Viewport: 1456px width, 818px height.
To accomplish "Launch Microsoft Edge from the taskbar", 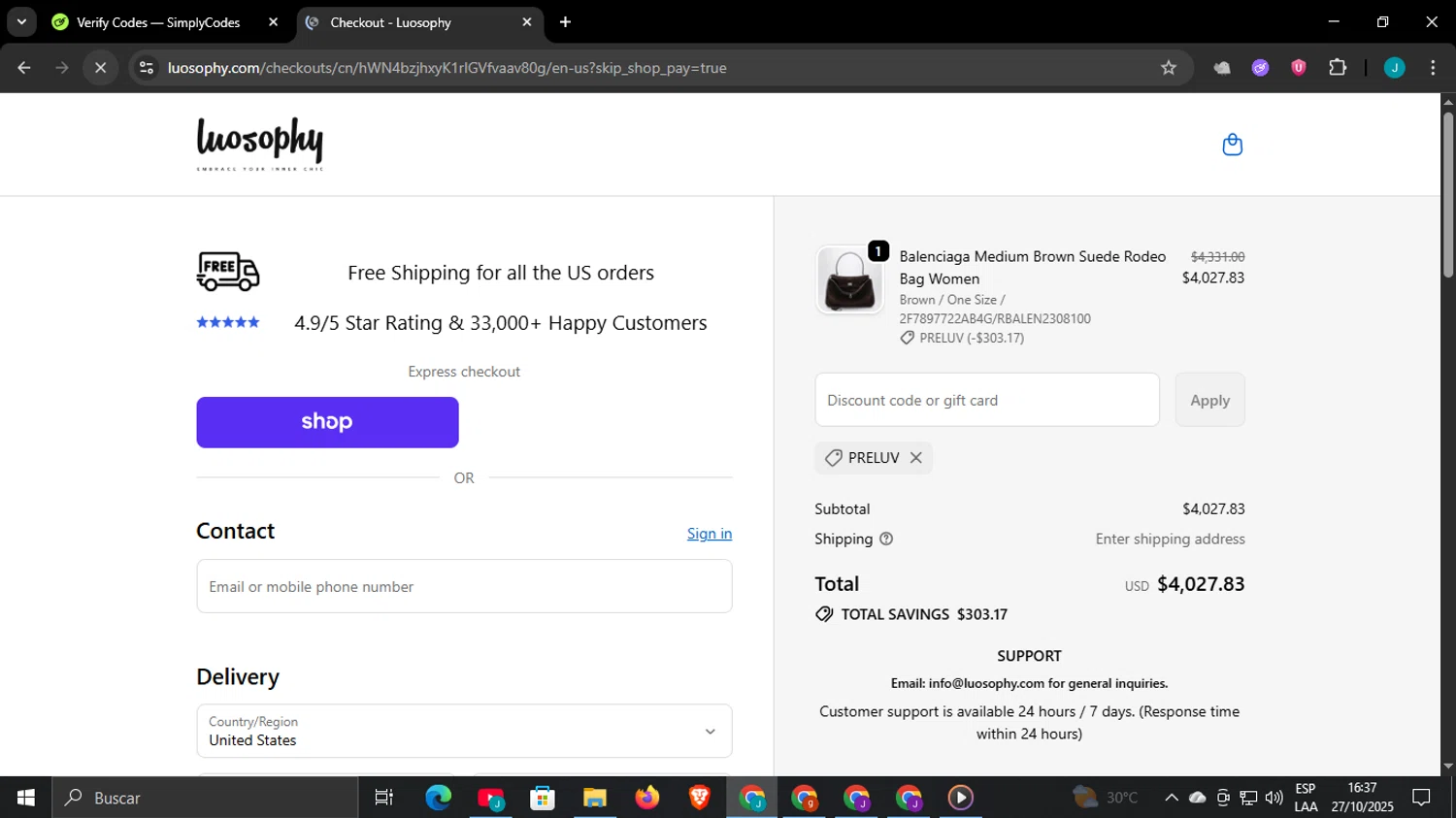I will (x=438, y=798).
